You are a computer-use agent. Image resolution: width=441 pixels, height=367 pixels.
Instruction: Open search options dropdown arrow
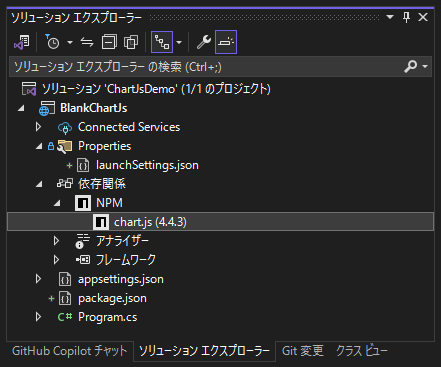tap(425, 66)
